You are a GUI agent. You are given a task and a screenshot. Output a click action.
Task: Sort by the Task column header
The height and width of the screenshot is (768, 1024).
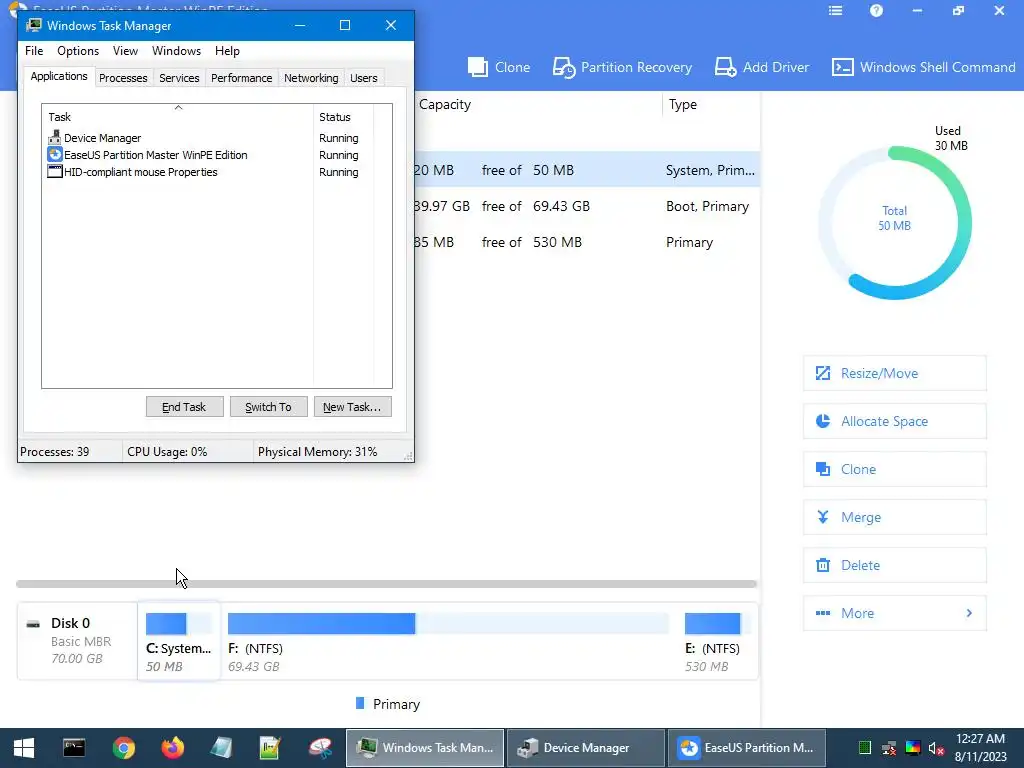click(x=178, y=116)
